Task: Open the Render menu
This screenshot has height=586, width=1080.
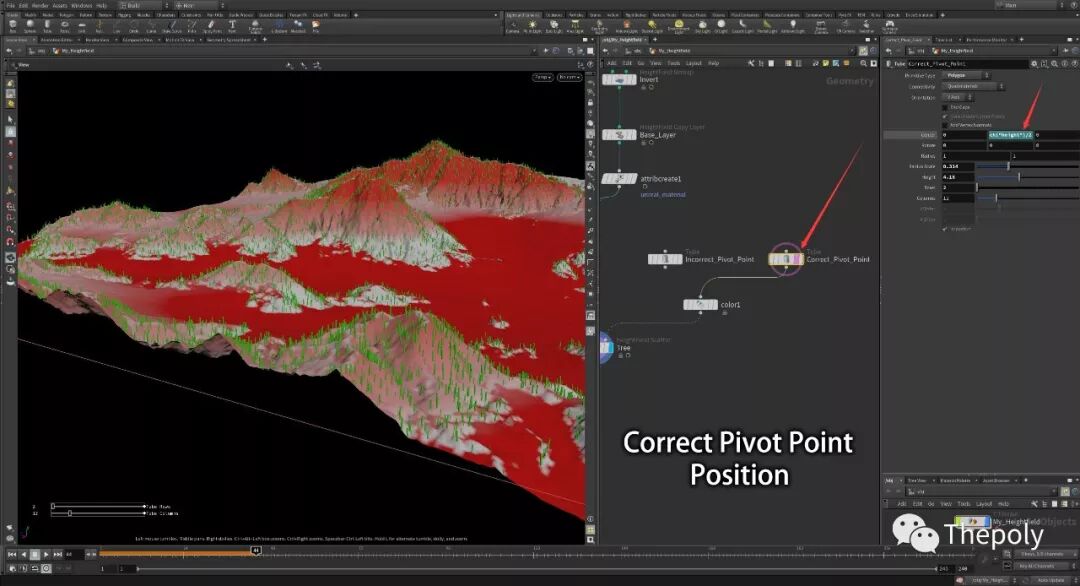Action: 39,5
